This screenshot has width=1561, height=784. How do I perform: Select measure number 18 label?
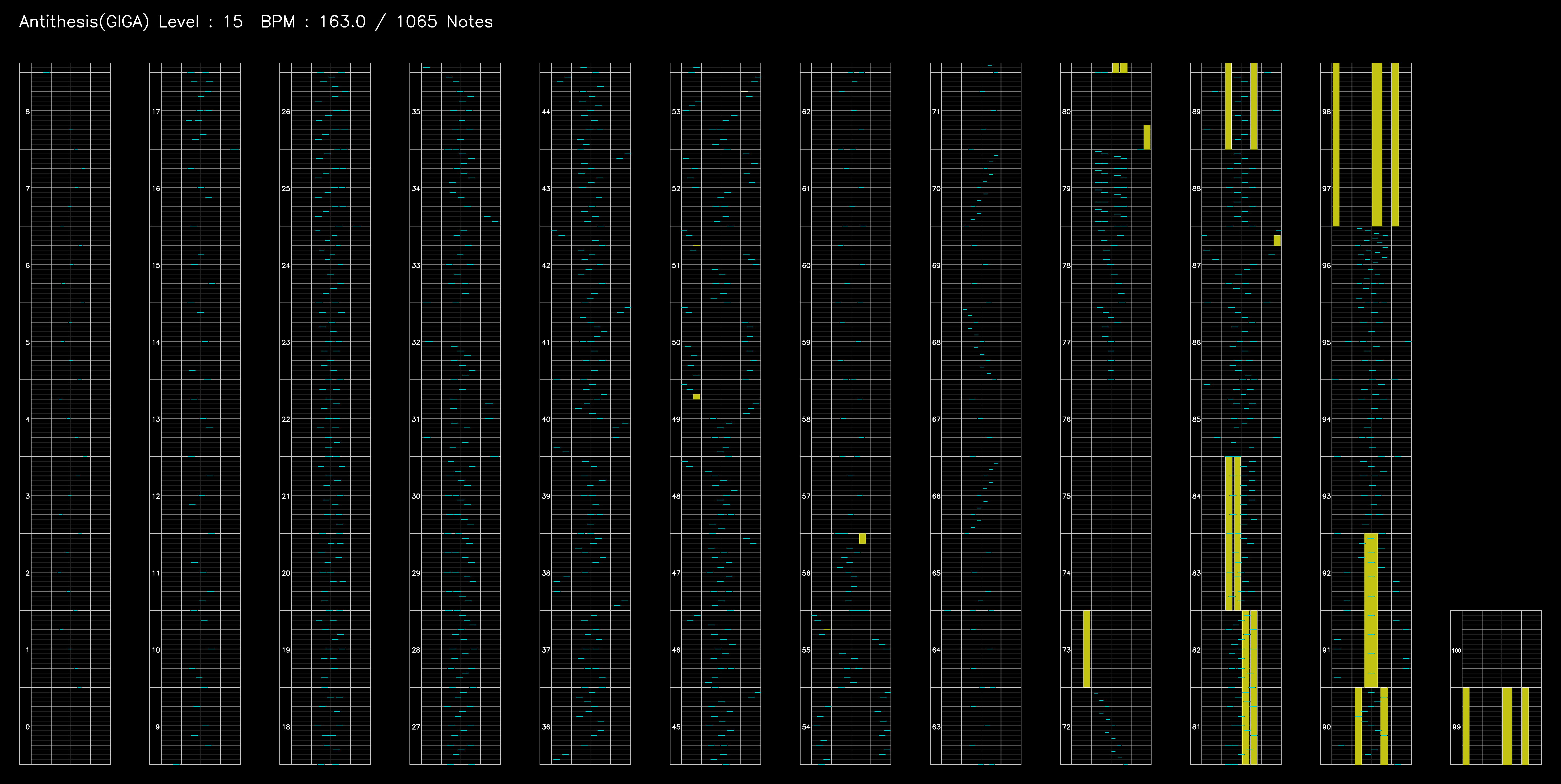click(x=286, y=726)
